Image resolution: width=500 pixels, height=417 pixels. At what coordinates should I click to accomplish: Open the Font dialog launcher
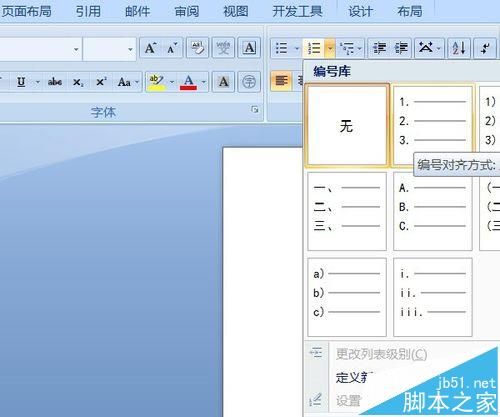(255, 109)
